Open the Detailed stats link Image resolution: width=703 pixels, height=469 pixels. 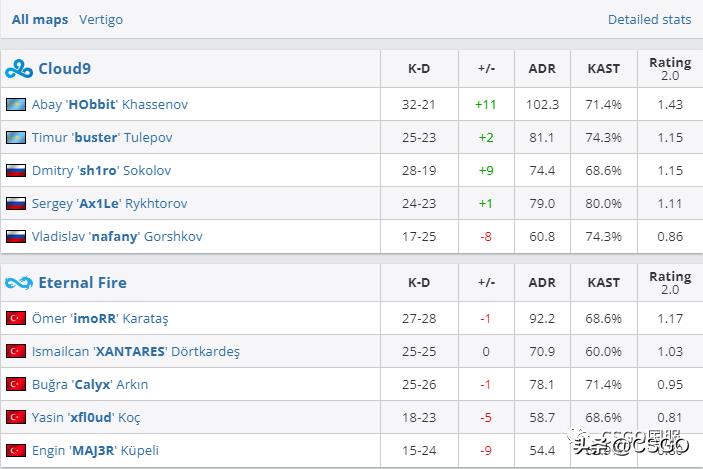click(x=649, y=19)
